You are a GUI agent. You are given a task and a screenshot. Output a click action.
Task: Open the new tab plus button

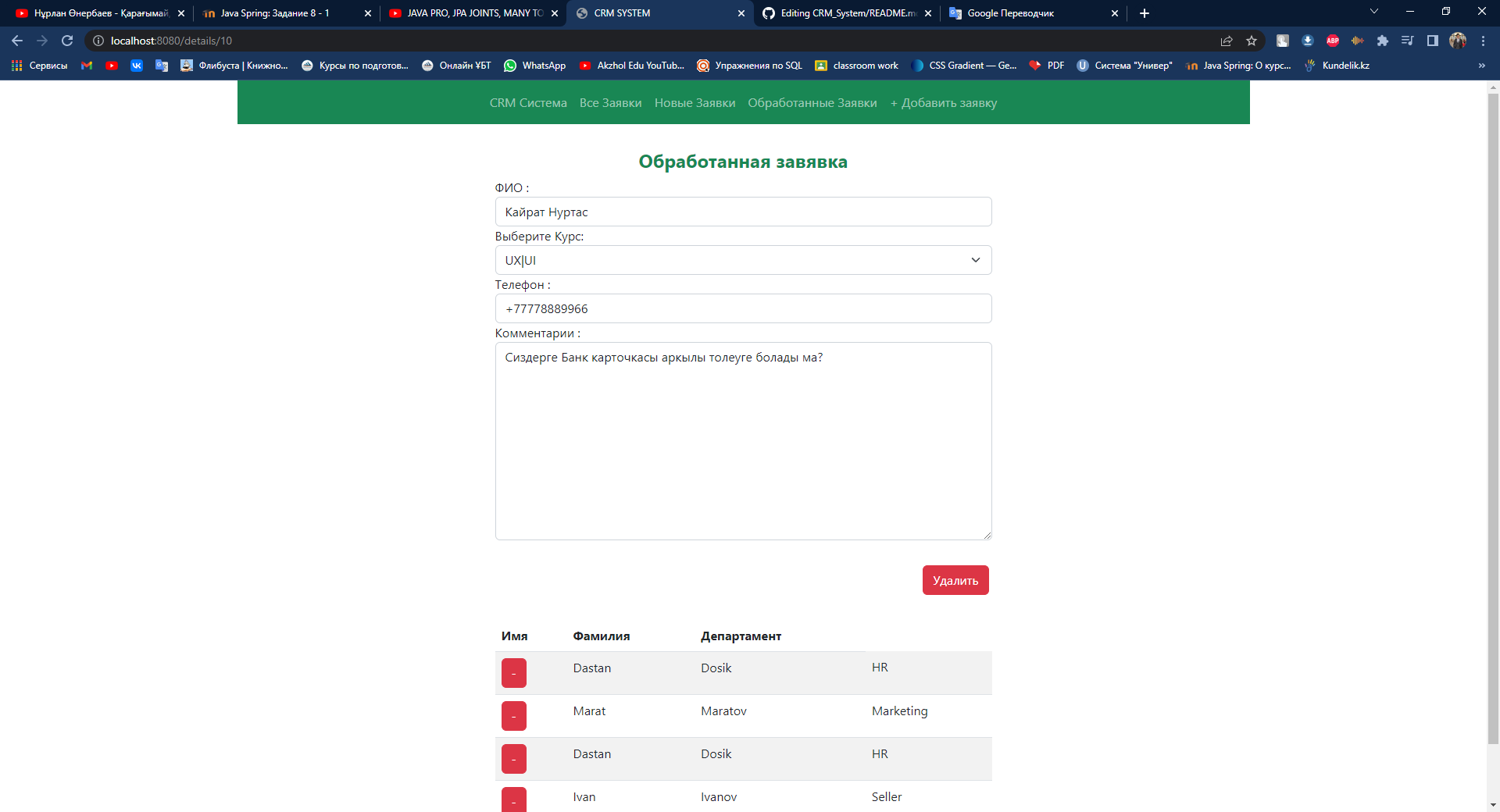click(1145, 13)
